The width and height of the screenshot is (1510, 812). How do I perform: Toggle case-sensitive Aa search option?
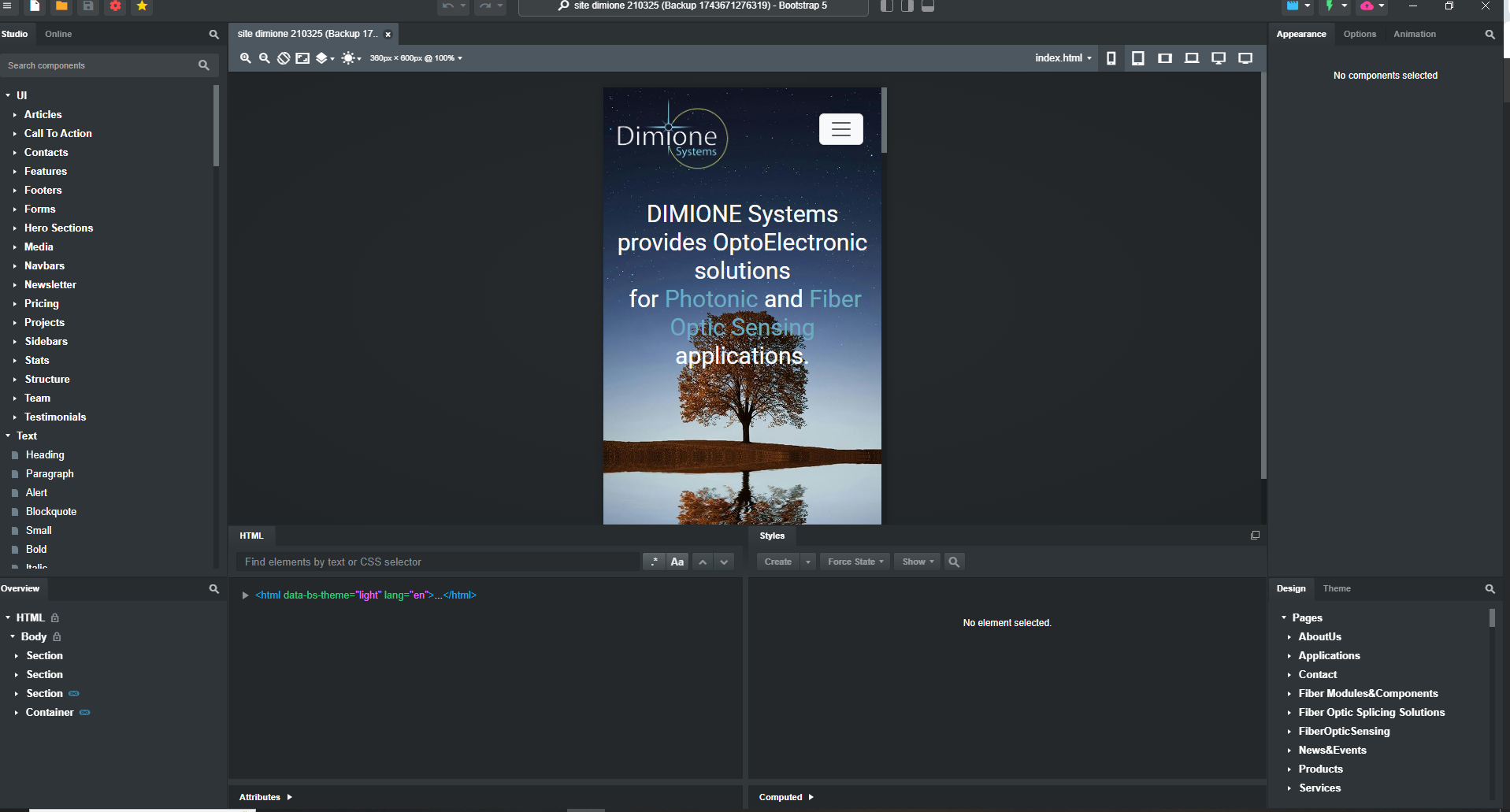[x=677, y=562]
